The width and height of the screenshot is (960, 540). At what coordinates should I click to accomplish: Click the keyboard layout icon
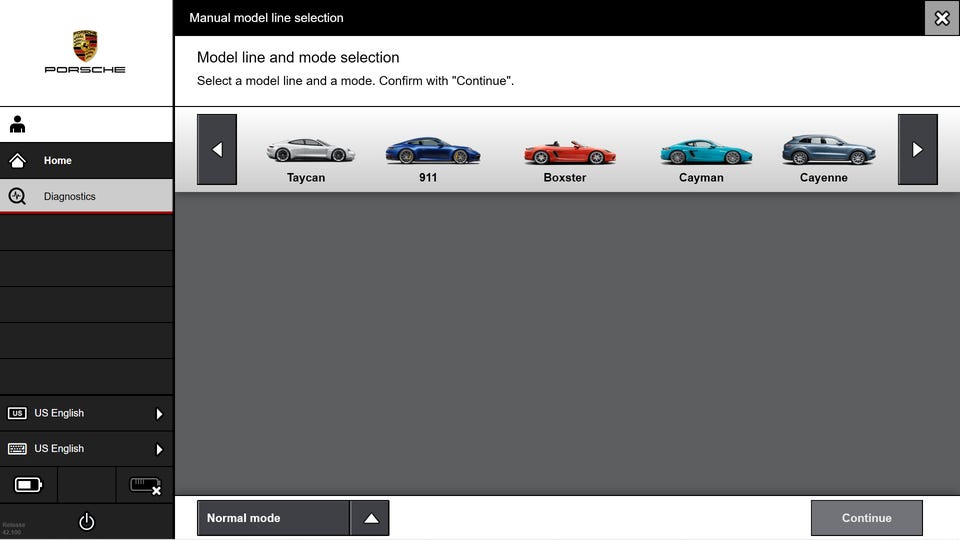pos(17,449)
